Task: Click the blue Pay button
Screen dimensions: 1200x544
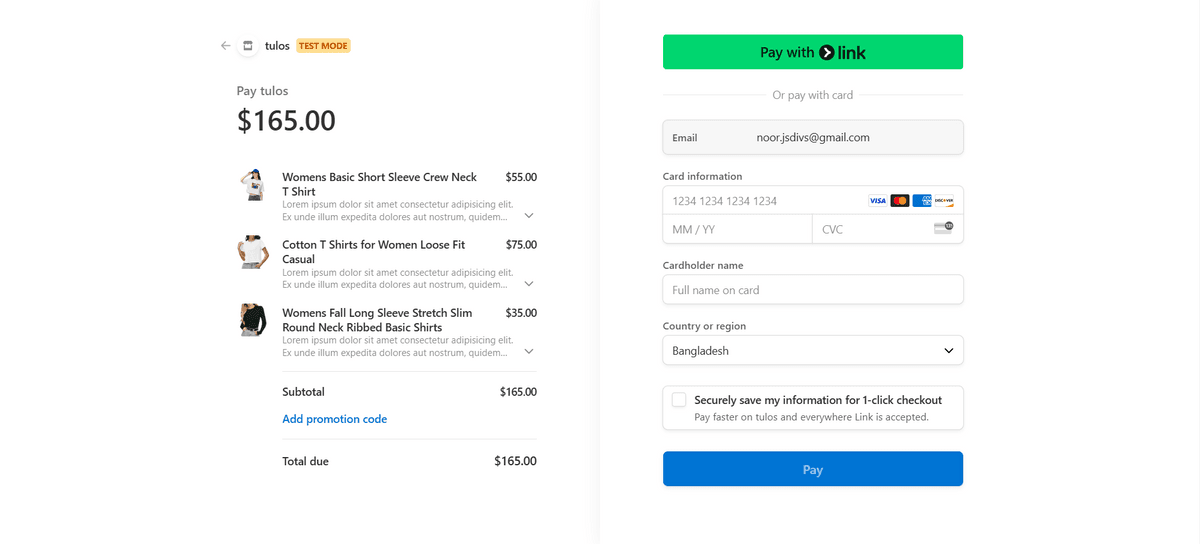Action: coord(812,469)
